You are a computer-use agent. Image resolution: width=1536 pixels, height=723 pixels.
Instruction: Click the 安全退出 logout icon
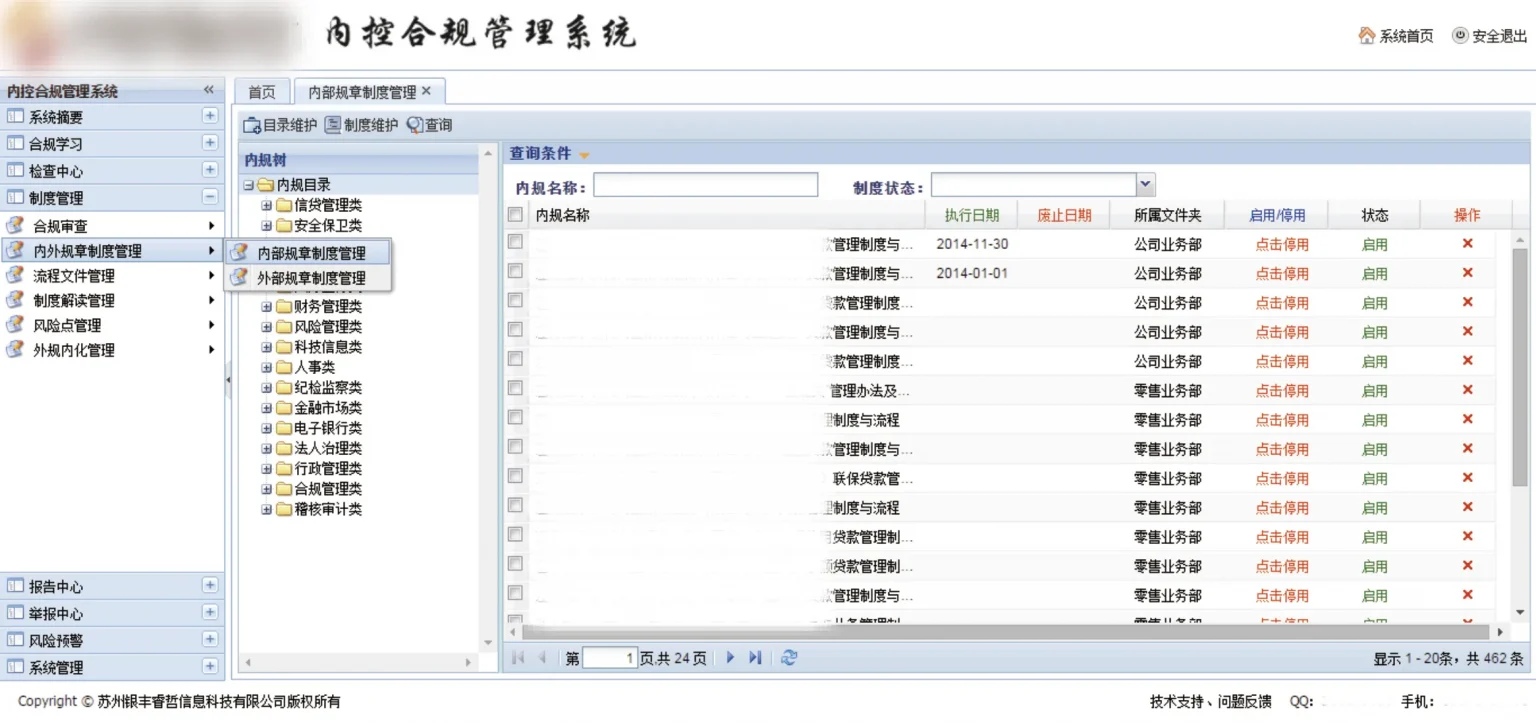(1460, 36)
